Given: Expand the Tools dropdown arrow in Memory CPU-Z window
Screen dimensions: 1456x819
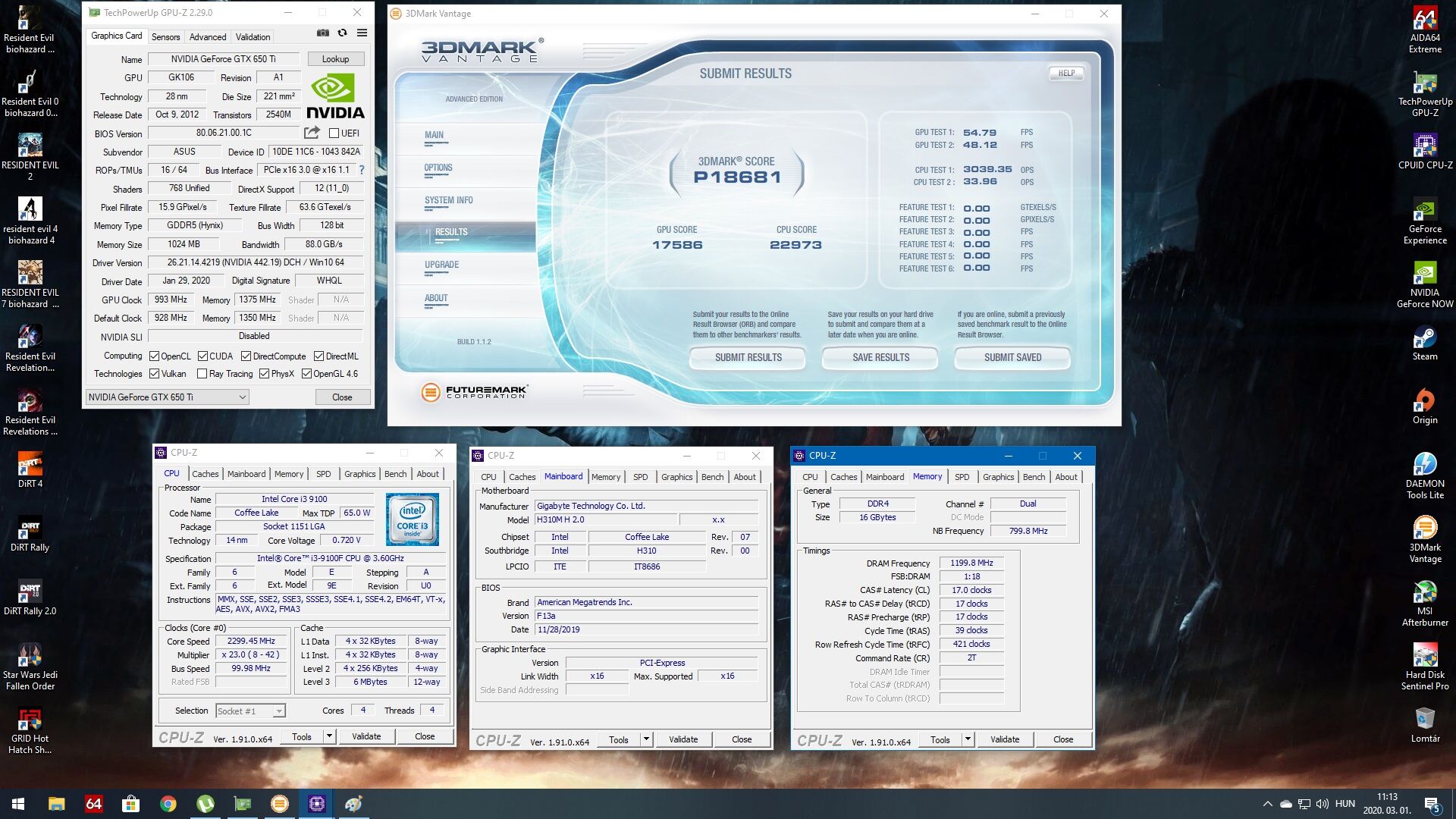Looking at the screenshot, I should tap(968, 739).
